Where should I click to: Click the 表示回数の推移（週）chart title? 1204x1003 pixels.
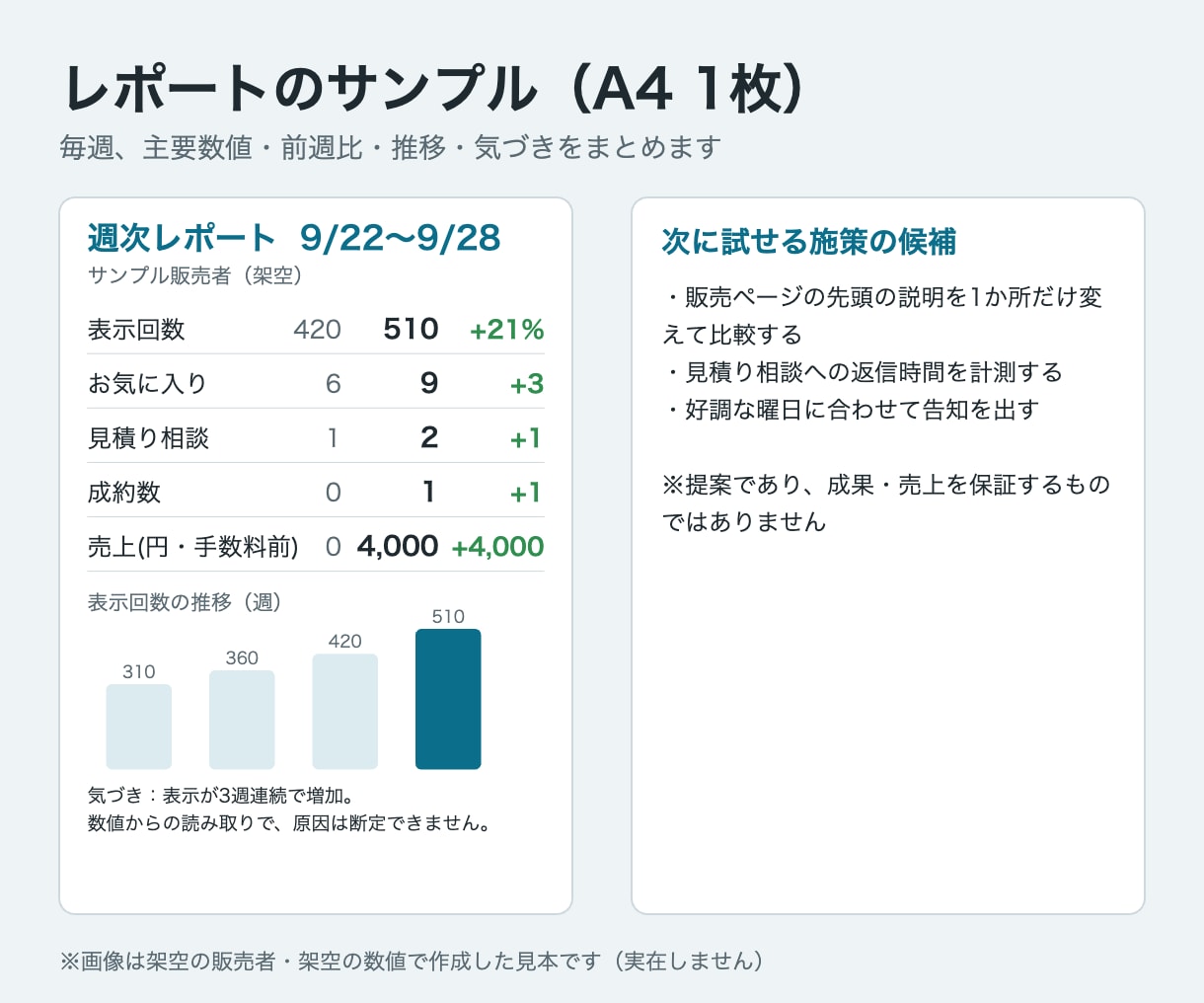click(x=185, y=602)
